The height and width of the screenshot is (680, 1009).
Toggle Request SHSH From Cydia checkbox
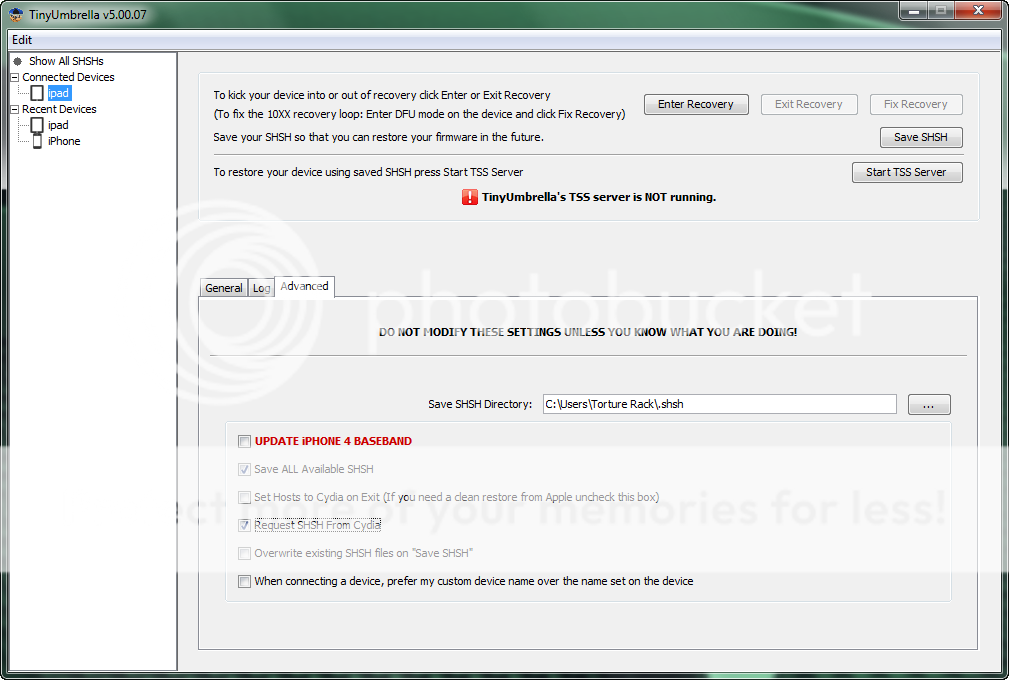coord(245,525)
